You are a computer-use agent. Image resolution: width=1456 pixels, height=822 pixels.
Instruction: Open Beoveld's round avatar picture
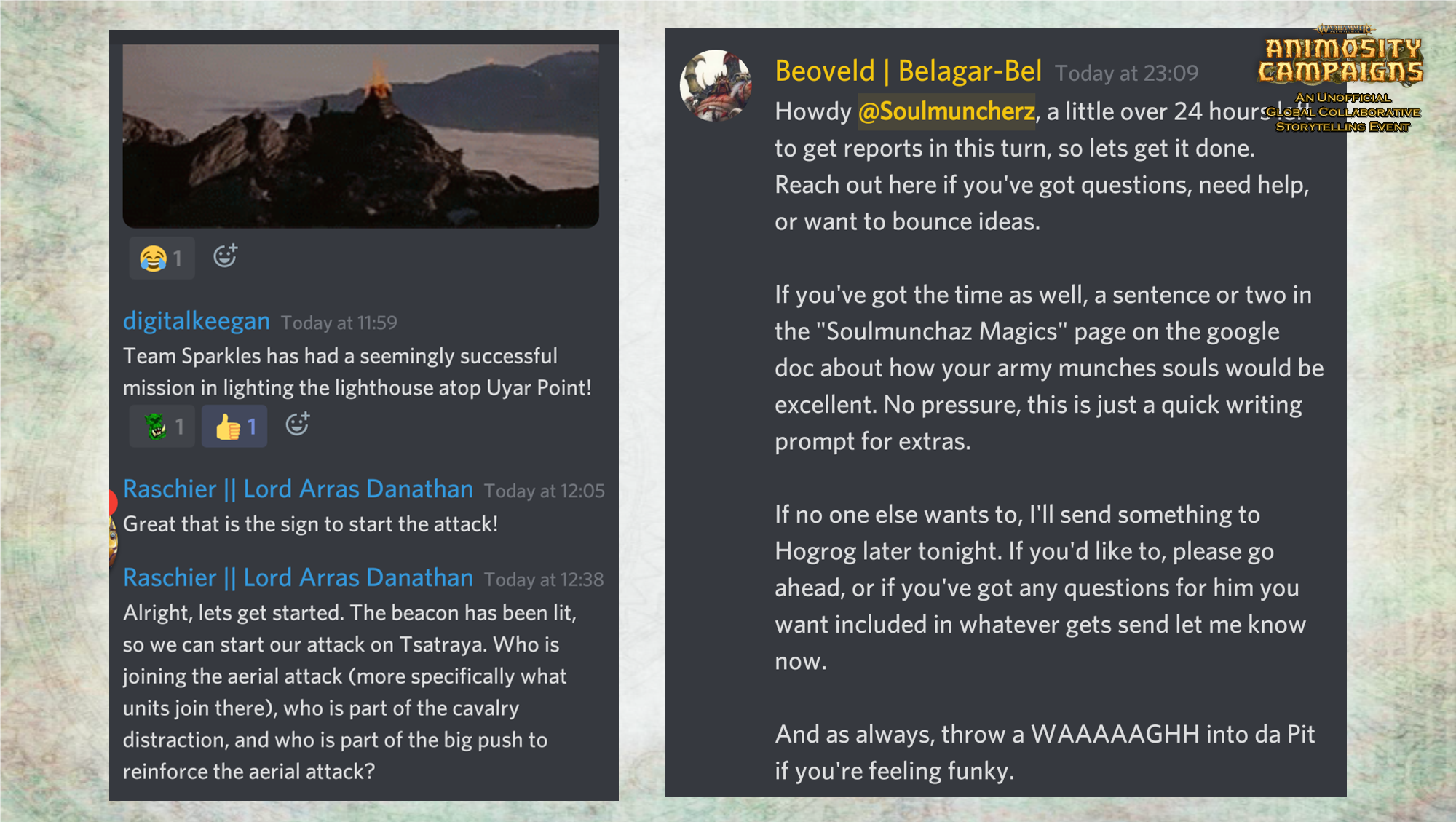[x=716, y=85]
